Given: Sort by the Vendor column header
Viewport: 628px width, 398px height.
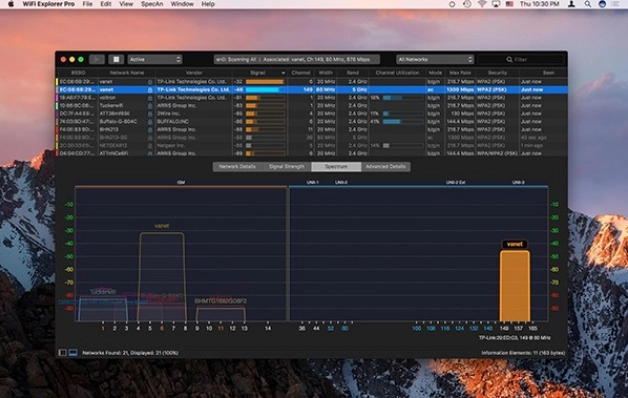Looking at the screenshot, I should [194, 72].
